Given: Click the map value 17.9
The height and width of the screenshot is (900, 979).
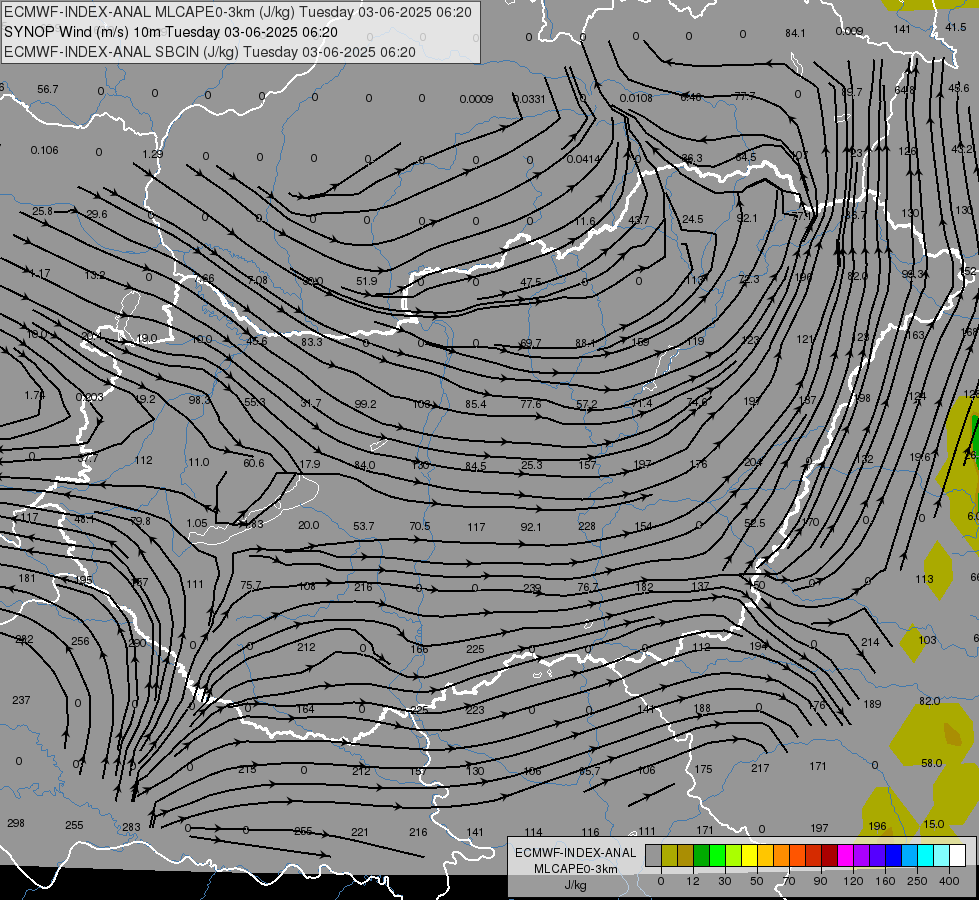Looking at the screenshot, I should pos(310,464).
